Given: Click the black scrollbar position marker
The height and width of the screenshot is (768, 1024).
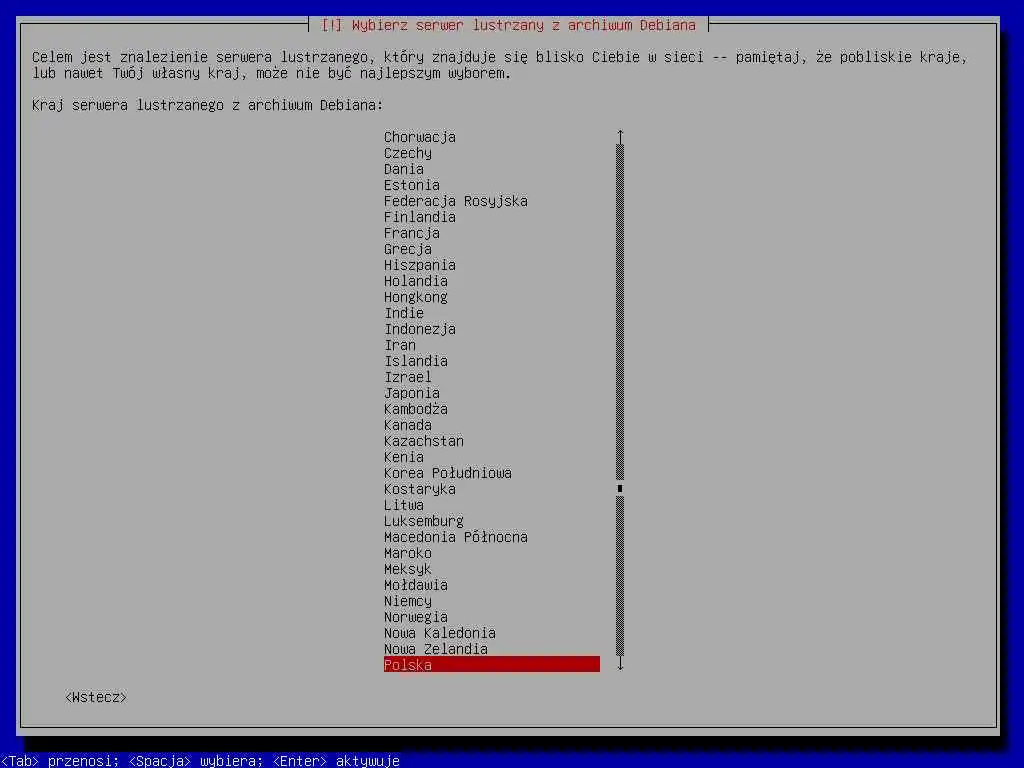Looking at the screenshot, I should click(x=620, y=488).
